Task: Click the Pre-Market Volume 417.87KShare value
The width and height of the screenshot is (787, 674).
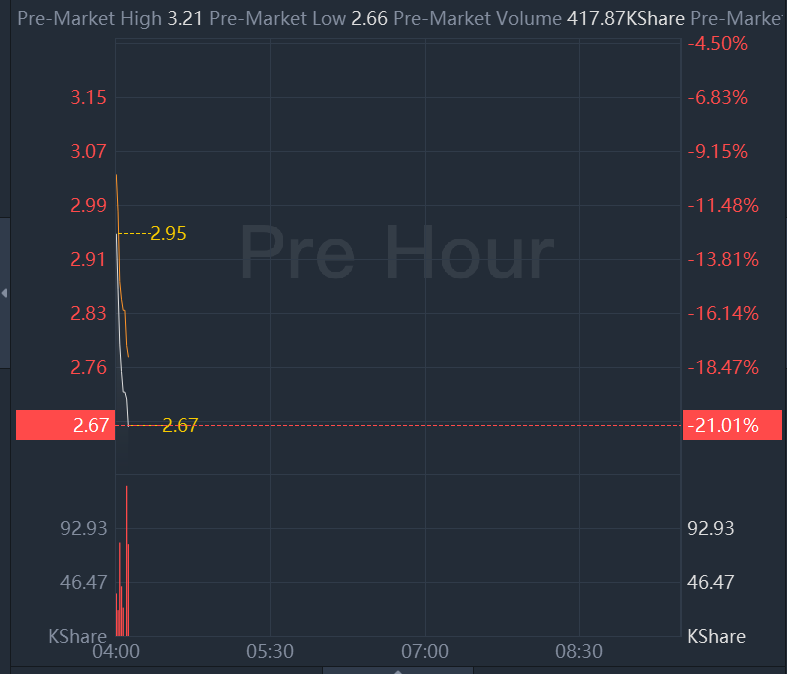Action: [x=626, y=19]
